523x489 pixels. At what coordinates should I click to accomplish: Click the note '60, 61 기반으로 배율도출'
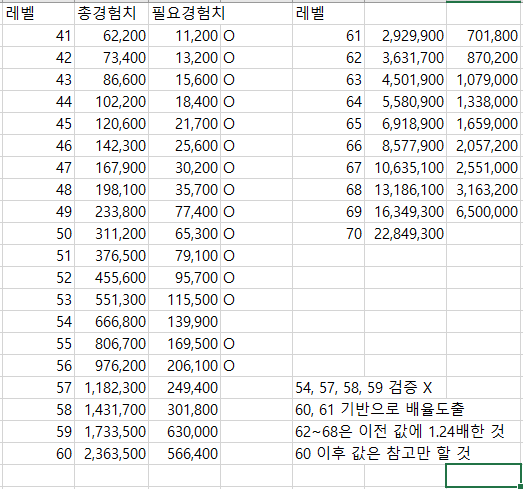point(380,409)
